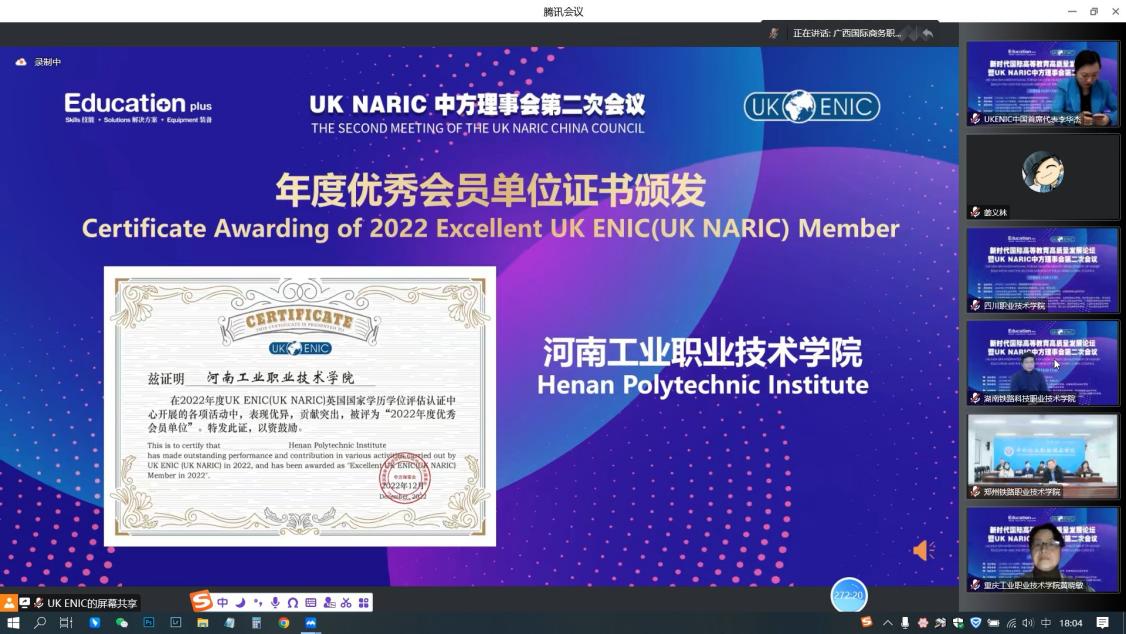This screenshot has width=1126, height=634.
Task: Open the Sogou soft keyboard icon
Action: click(x=311, y=603)
